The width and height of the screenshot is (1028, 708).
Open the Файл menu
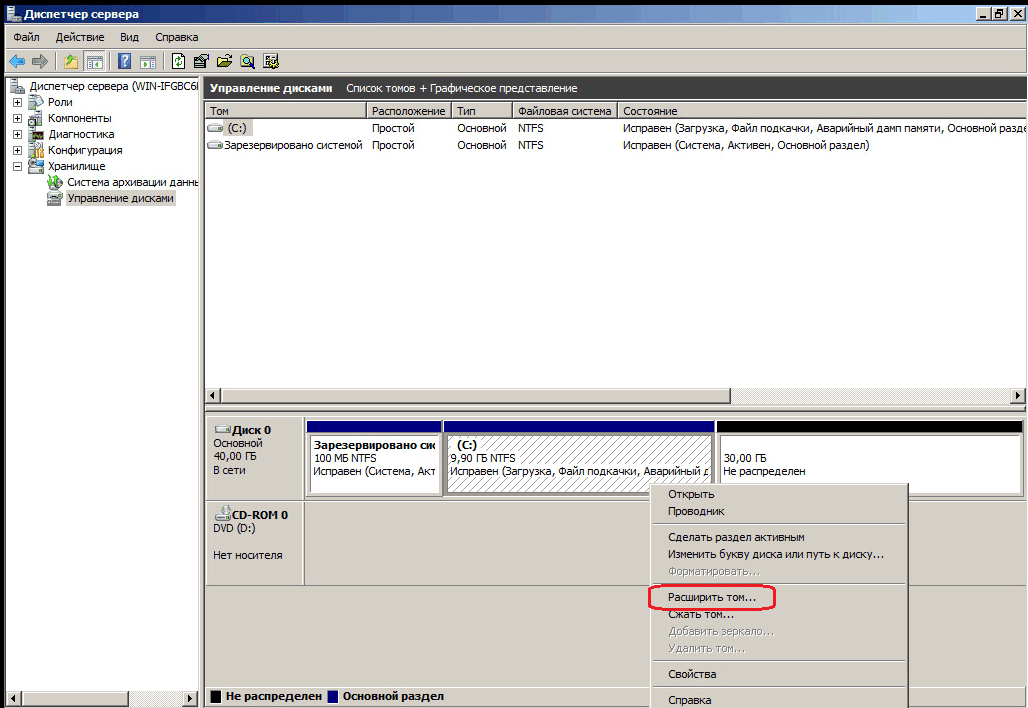[x=26, y=37]
